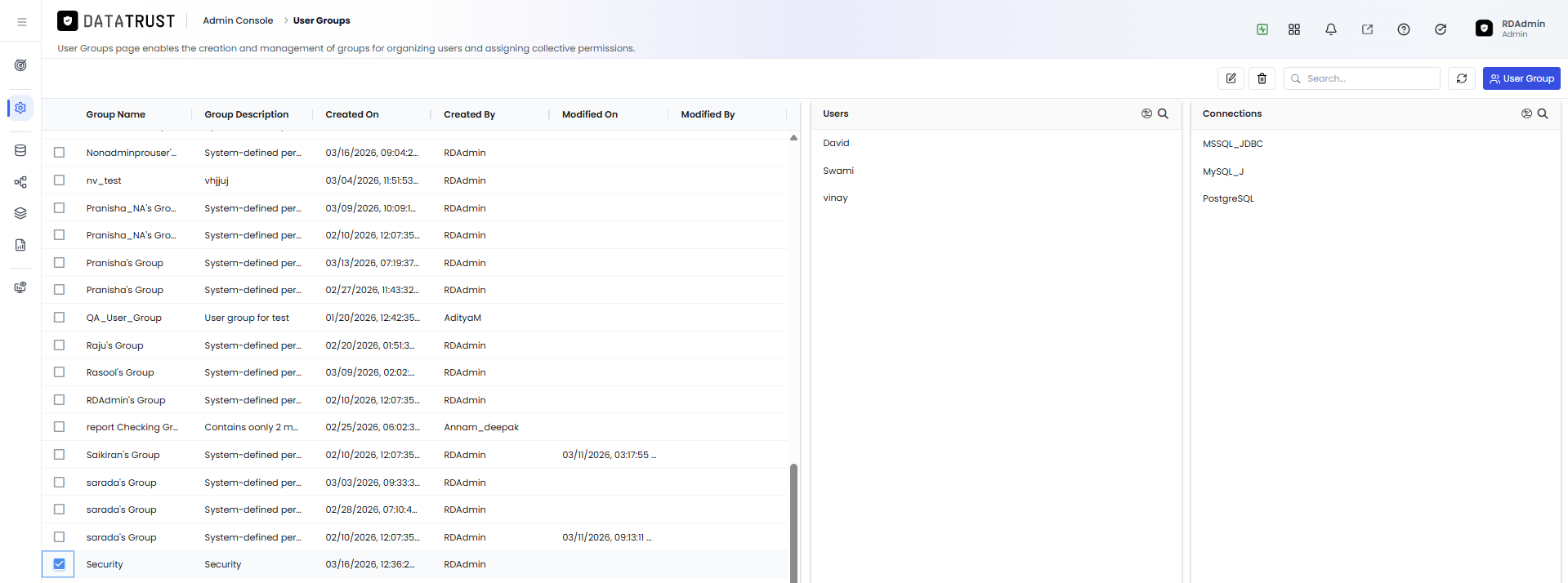This screenshot has width=1568, height=583.
Task: Uncheck the Security group checkbox
Action: 59,564
